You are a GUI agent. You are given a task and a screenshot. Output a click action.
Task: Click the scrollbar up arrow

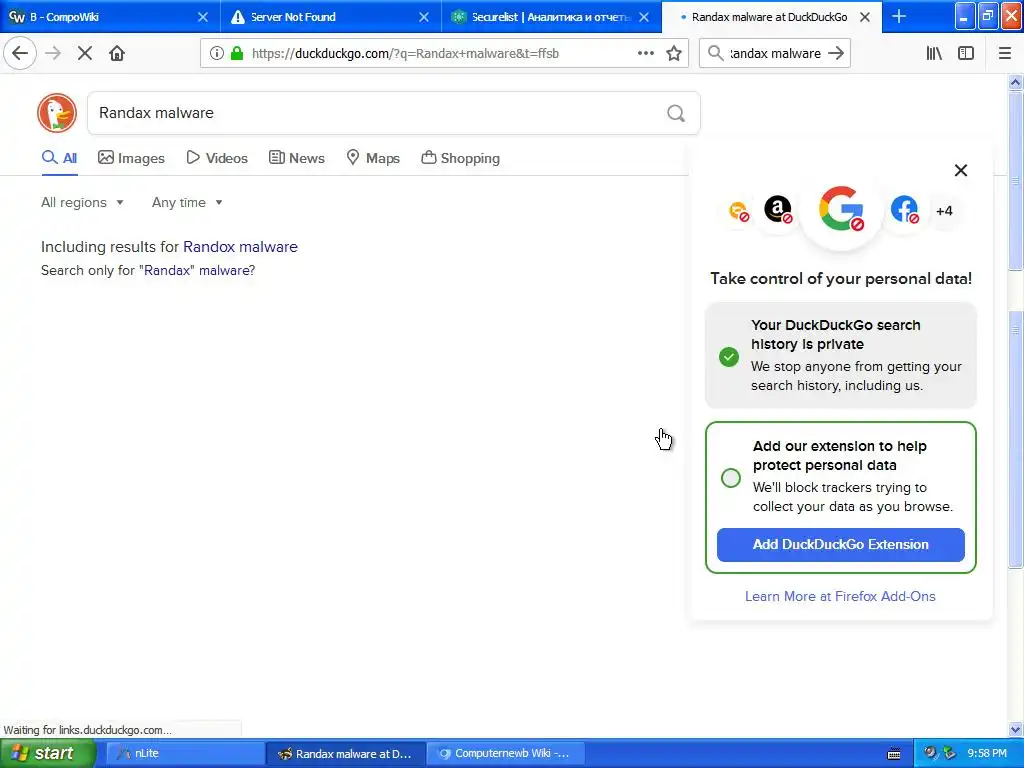(x=1016, y=82)
